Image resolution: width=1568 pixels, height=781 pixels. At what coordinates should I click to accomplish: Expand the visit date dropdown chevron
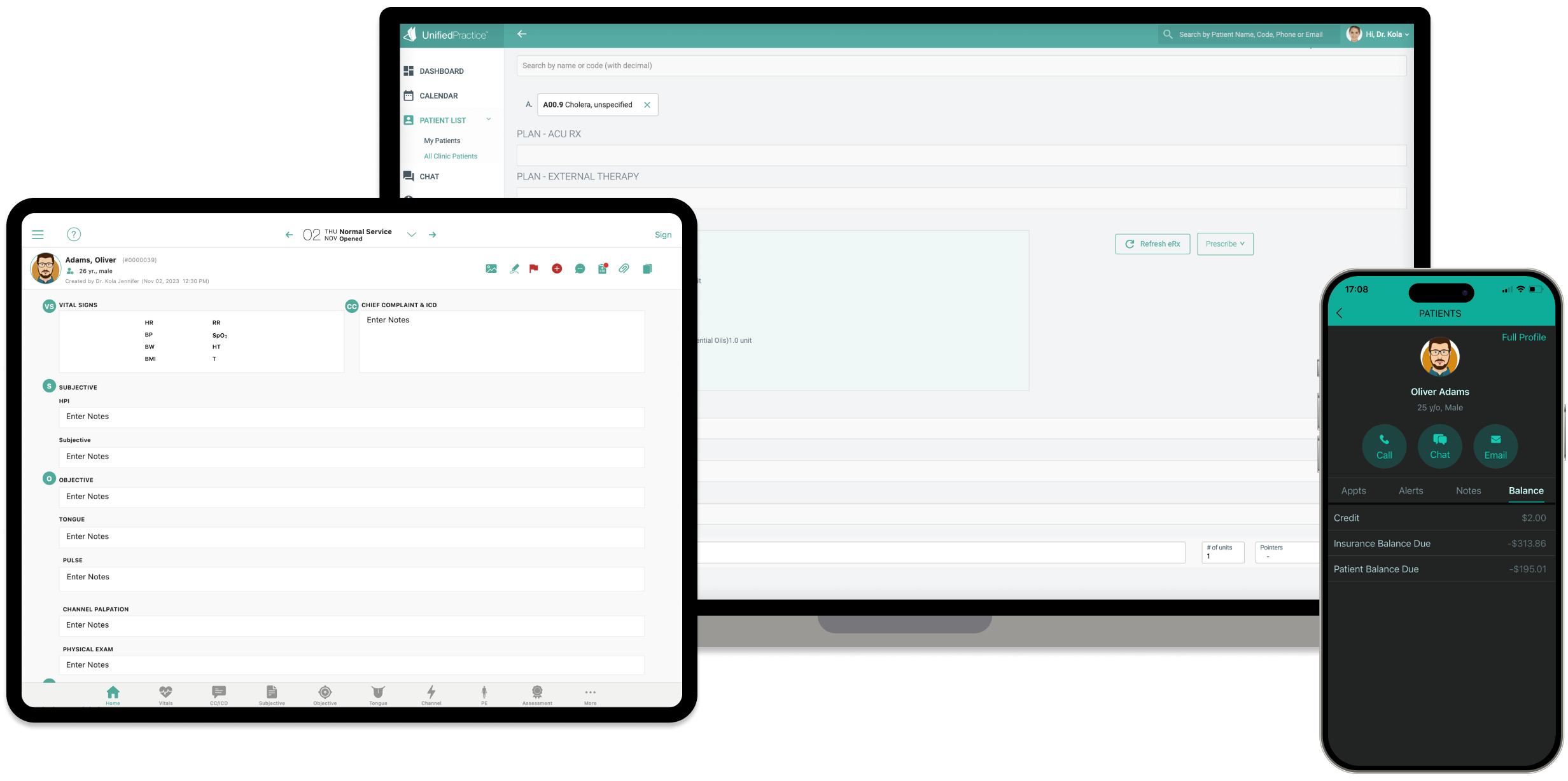(412, 235)
